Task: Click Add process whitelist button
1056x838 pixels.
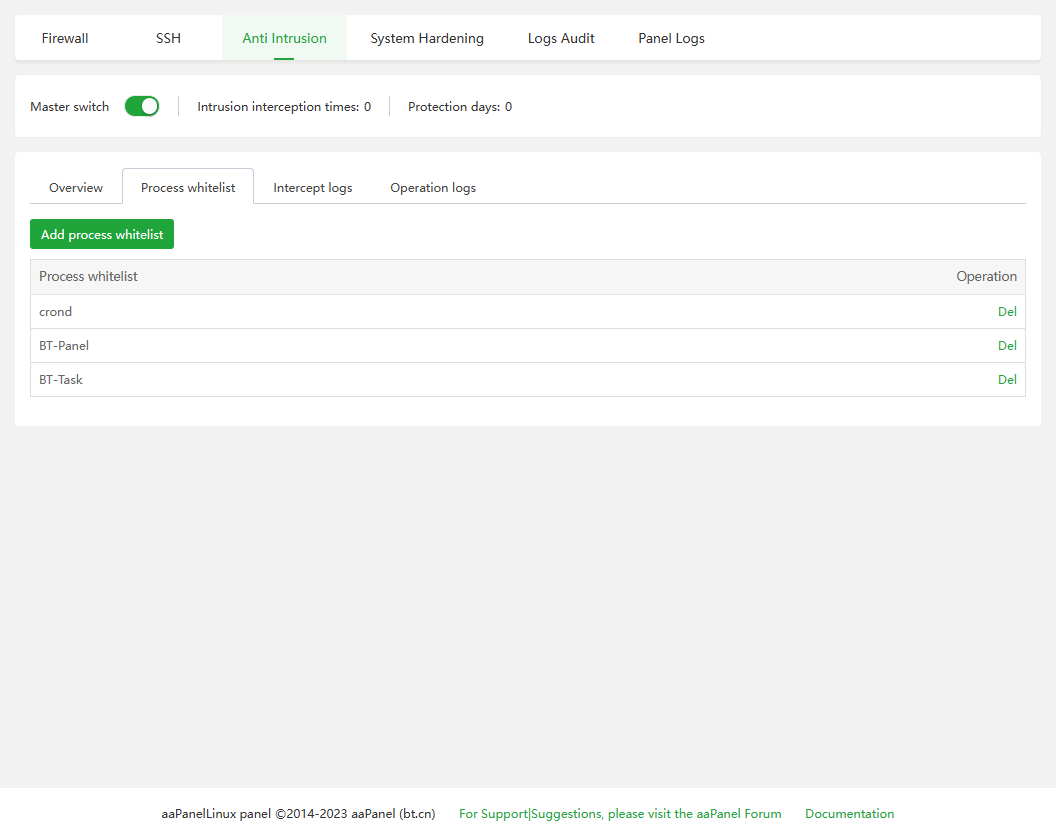Action: (102, 234)
